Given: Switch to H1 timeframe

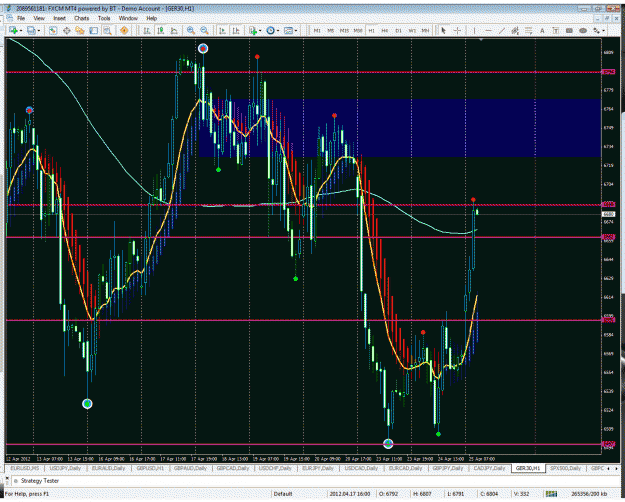Looking at the screenshot, I should pyautogui.click(x=371, y=31).
